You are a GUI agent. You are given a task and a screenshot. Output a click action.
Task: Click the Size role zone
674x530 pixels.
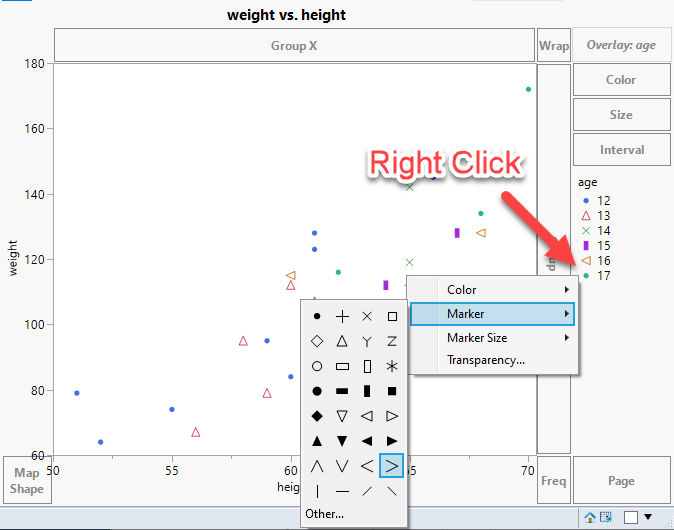pos(621,114)
